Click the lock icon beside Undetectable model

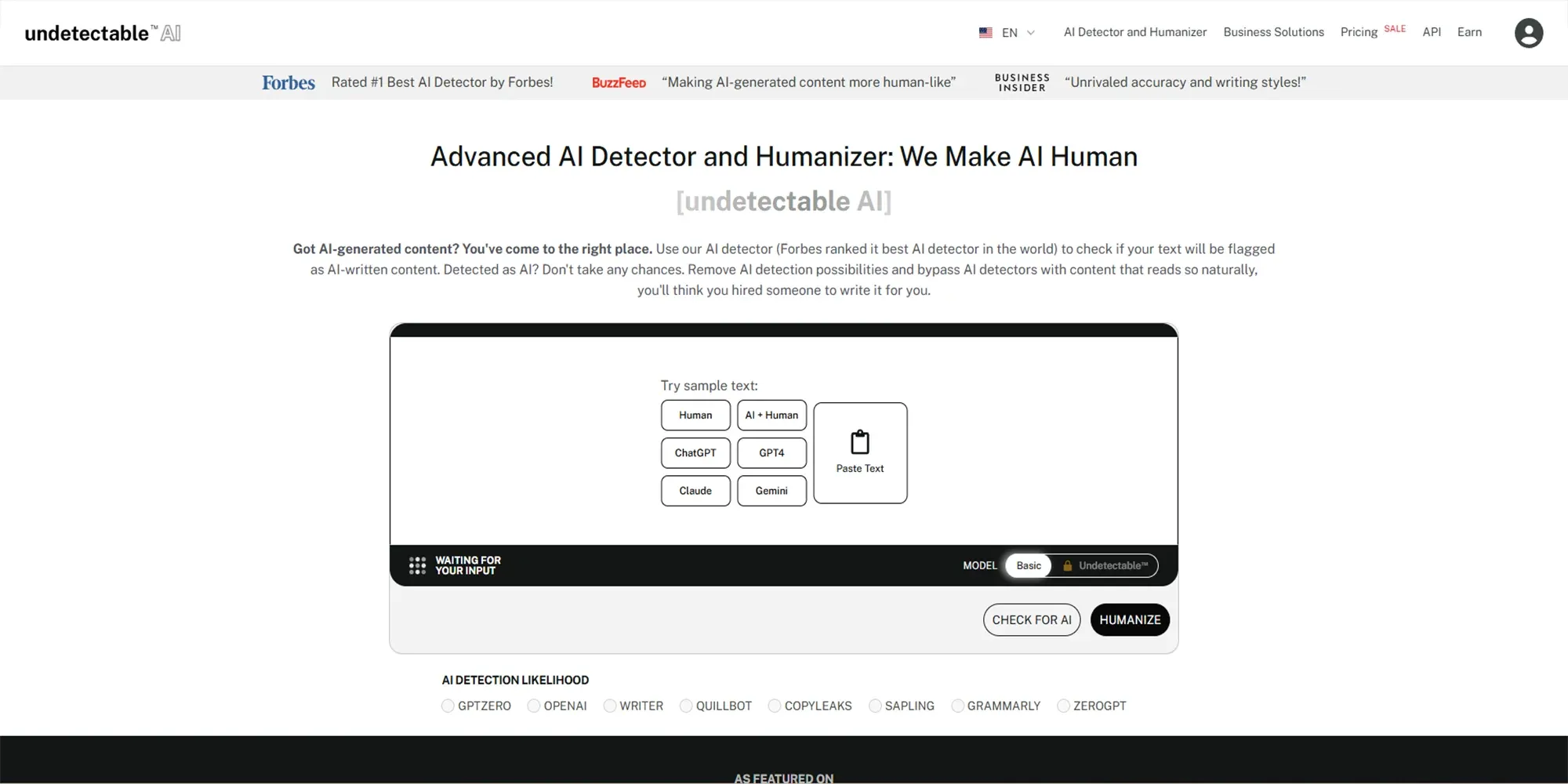pos(1067,565)
